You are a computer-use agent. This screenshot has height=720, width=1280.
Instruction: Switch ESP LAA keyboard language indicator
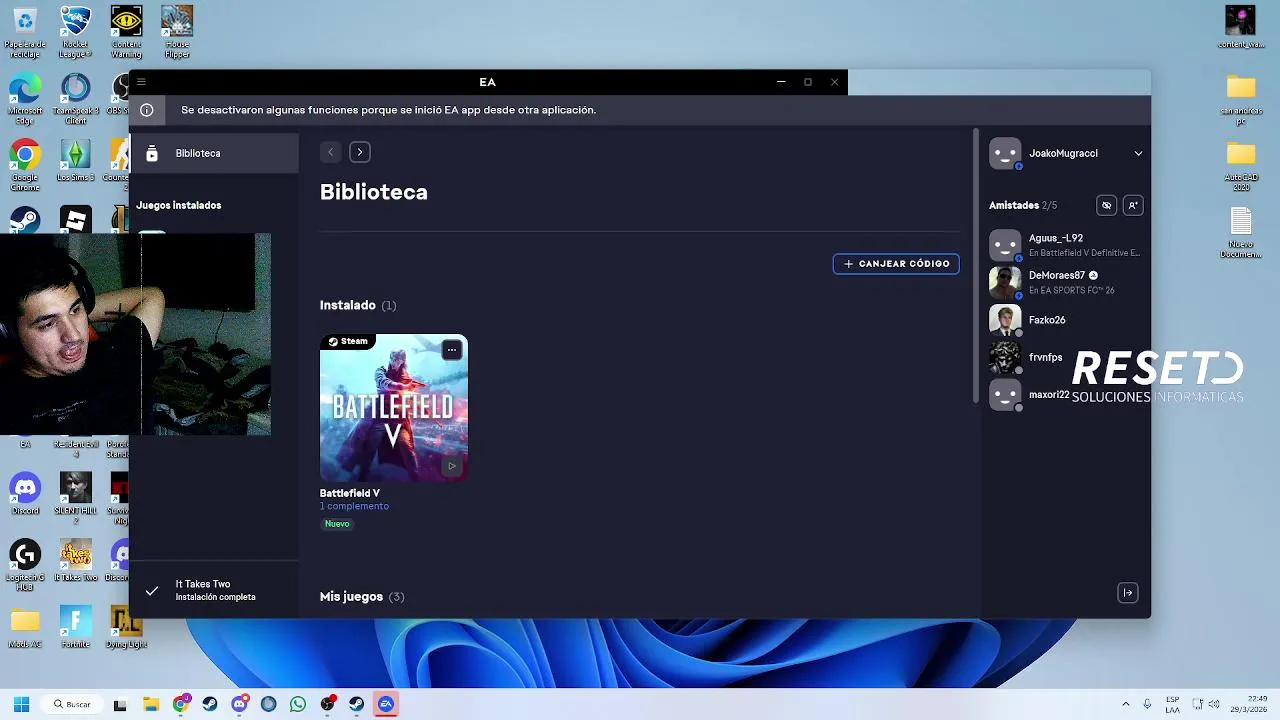(1173, 704)
